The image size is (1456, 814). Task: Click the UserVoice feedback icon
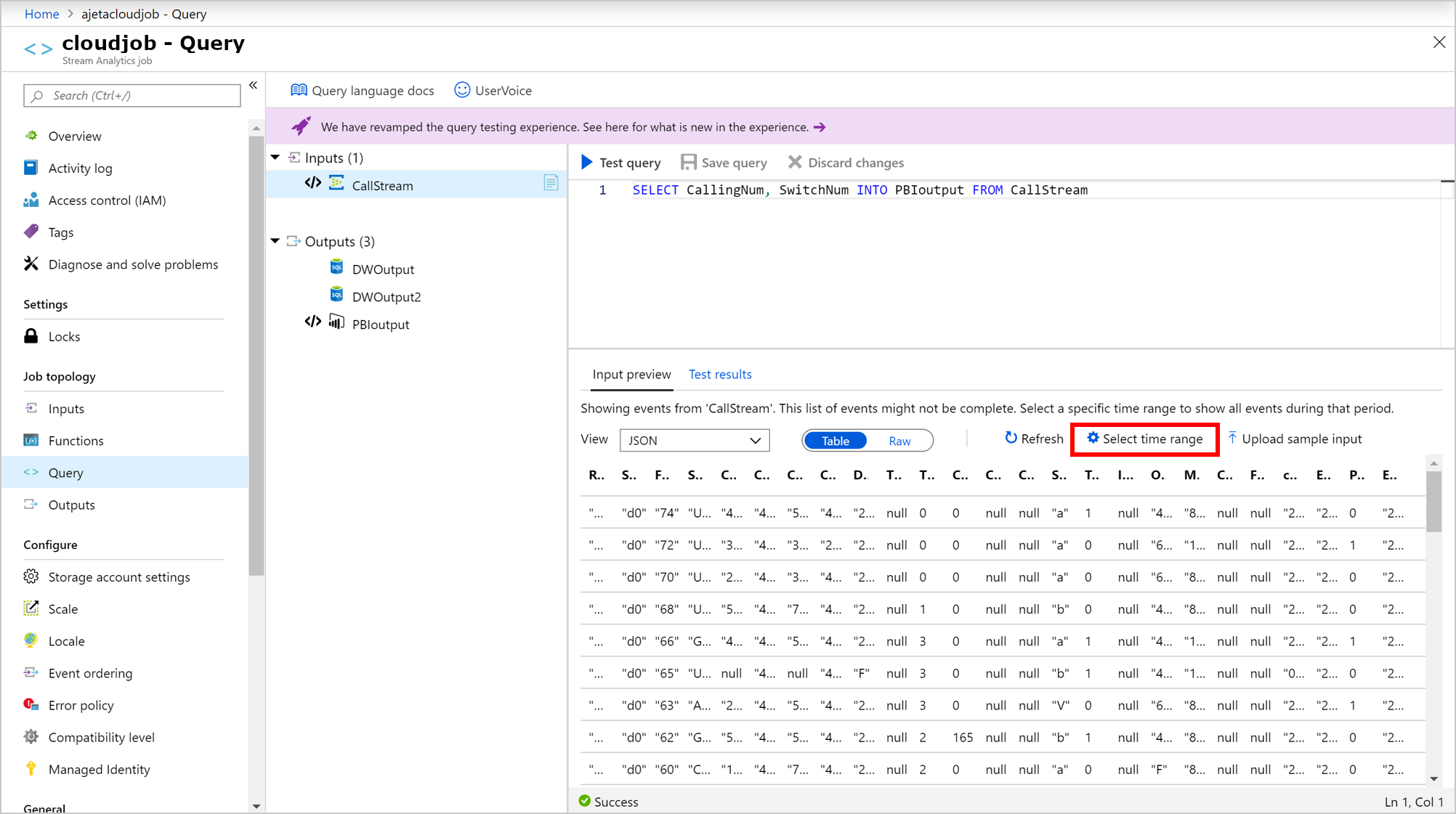461,89
